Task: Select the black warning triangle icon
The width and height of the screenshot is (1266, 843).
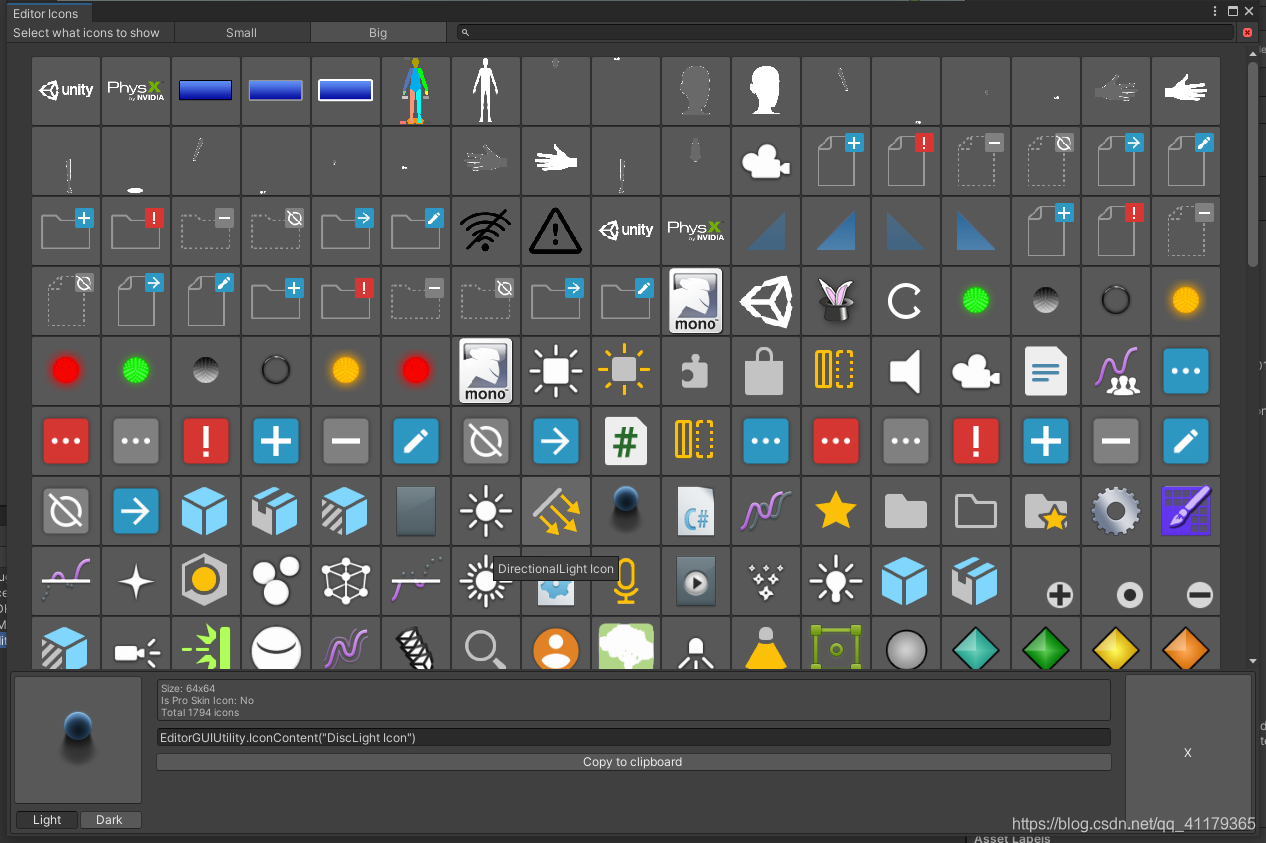Action: coord(555,231)
